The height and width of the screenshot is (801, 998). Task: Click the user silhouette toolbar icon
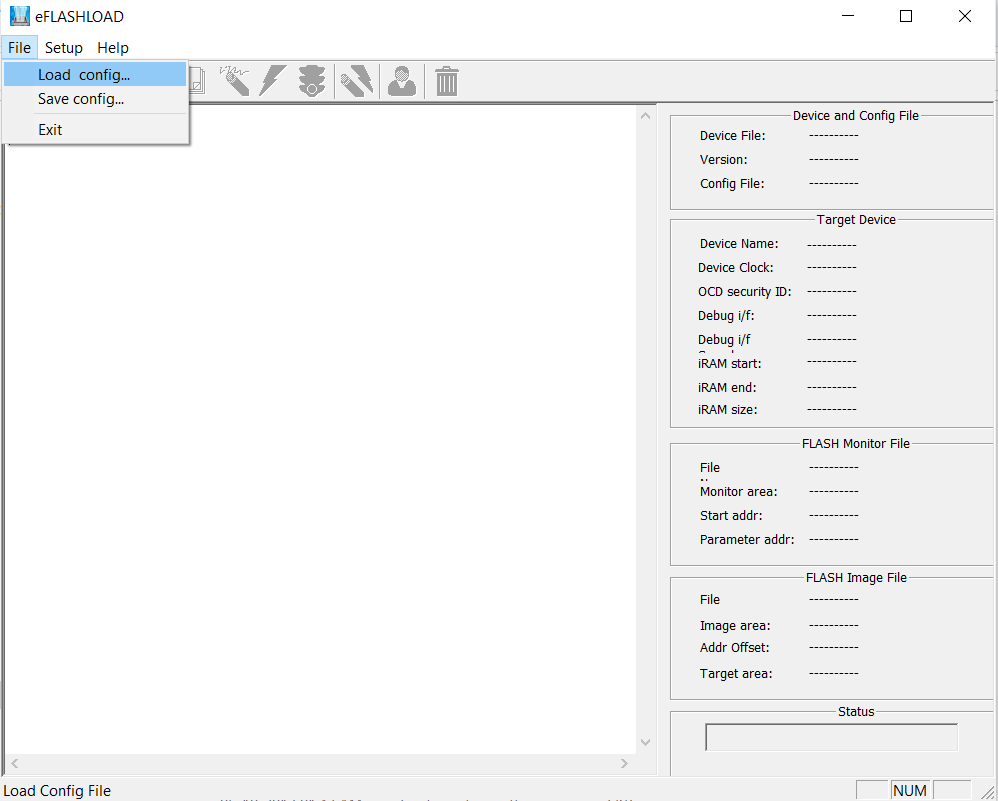(402, 81)
